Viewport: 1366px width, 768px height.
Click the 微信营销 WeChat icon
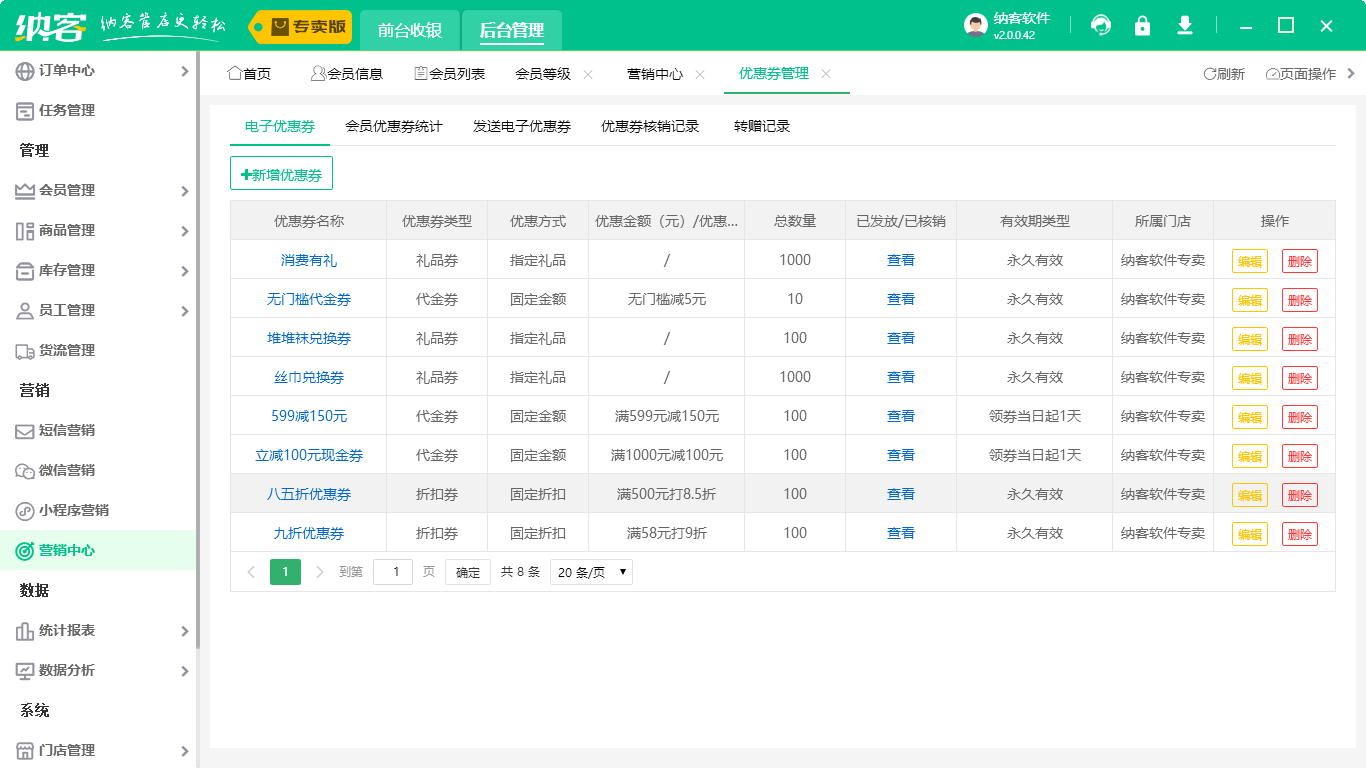25,470
